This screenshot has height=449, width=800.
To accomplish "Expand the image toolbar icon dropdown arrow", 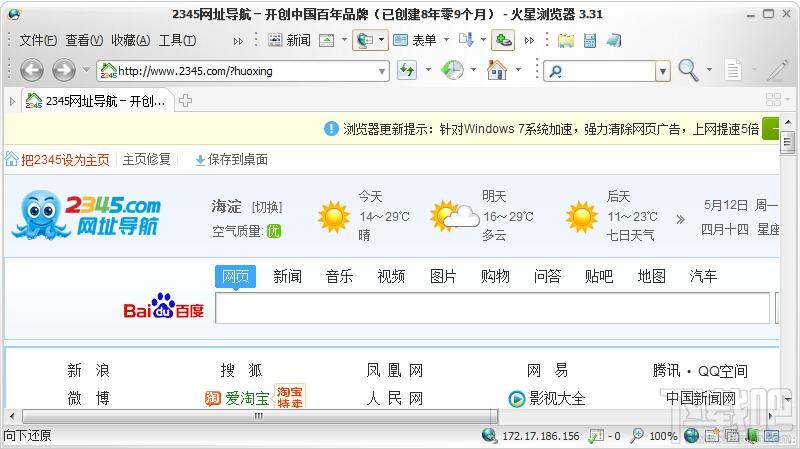I will (x=344, y=40).
